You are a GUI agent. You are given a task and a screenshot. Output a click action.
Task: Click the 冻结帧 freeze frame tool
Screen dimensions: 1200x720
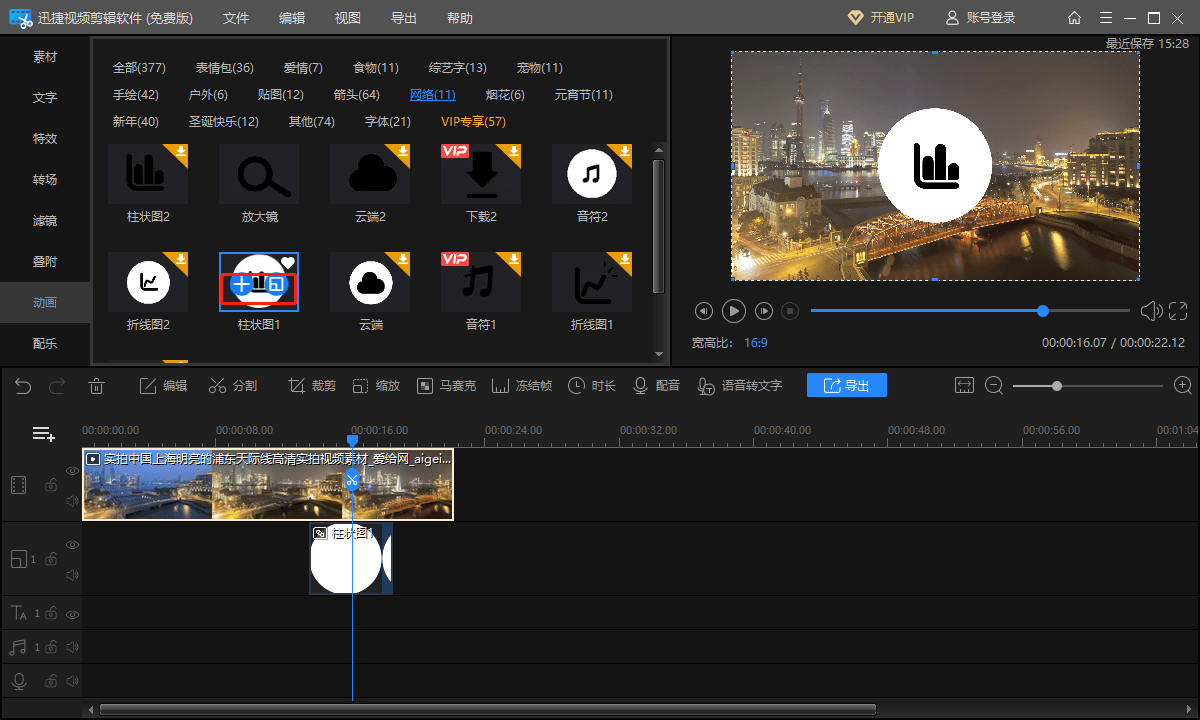(x=522, y=386)
